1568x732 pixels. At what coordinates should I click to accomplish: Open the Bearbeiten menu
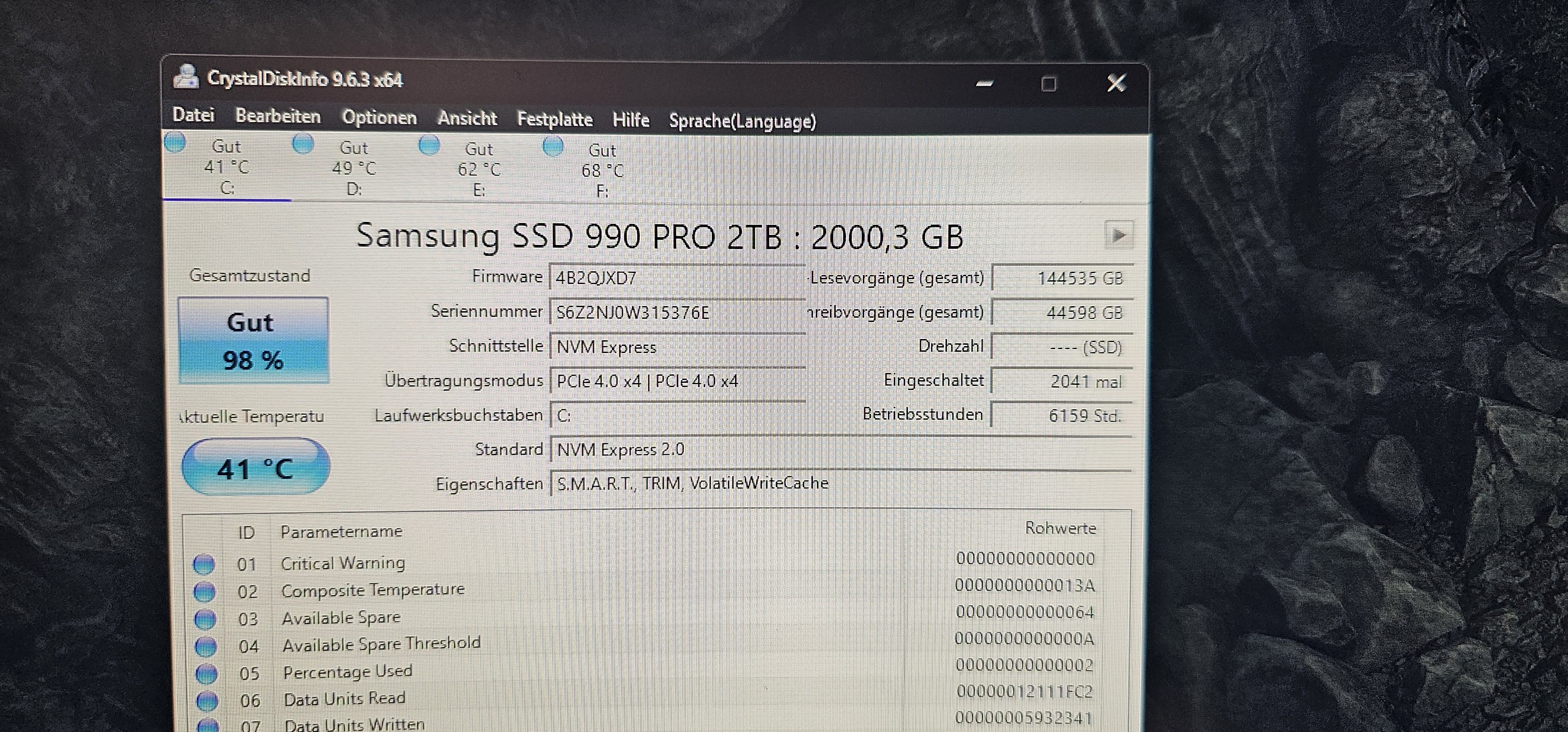[x=278, y=116]
